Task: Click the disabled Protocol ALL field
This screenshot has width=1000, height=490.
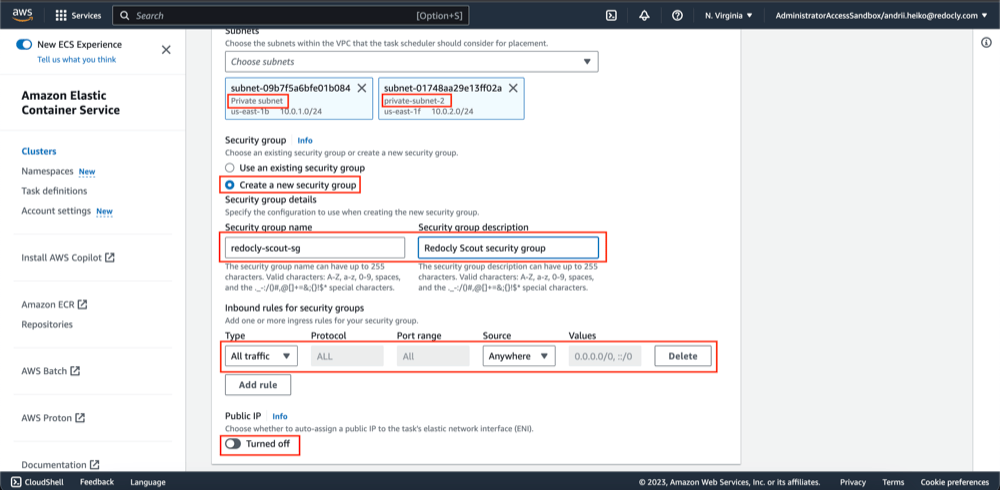Action: (x=347, y=356)
